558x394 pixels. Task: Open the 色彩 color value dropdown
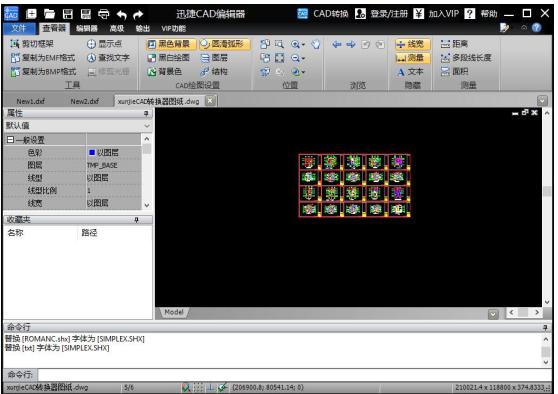point(114,153)
